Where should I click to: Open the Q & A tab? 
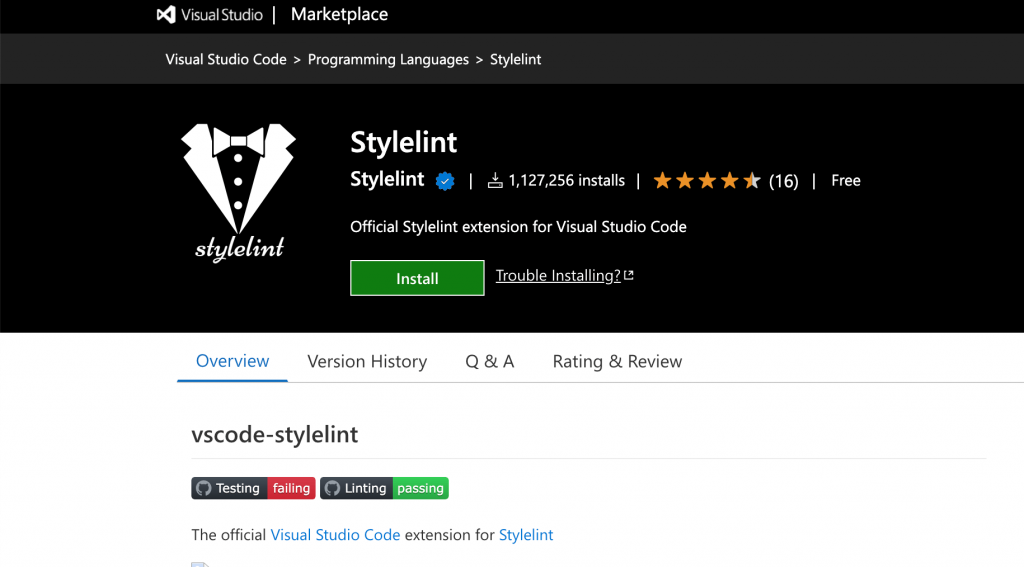[490, 362]
